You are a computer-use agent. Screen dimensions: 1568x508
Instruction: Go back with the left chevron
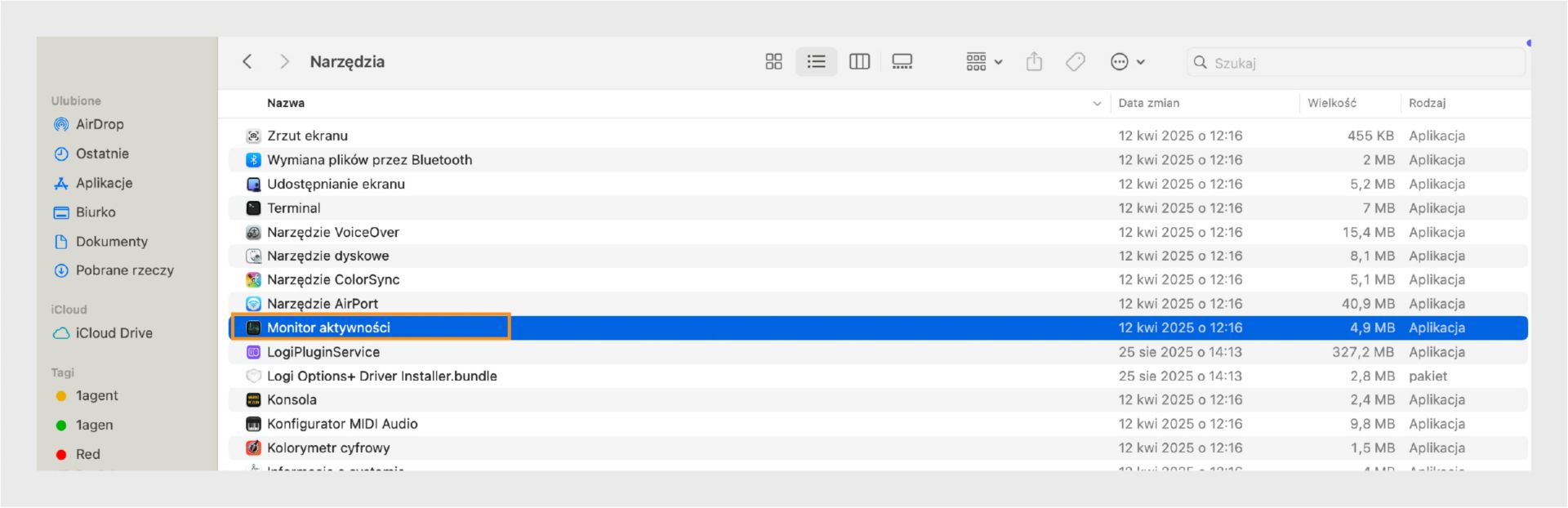pos(247,62)
